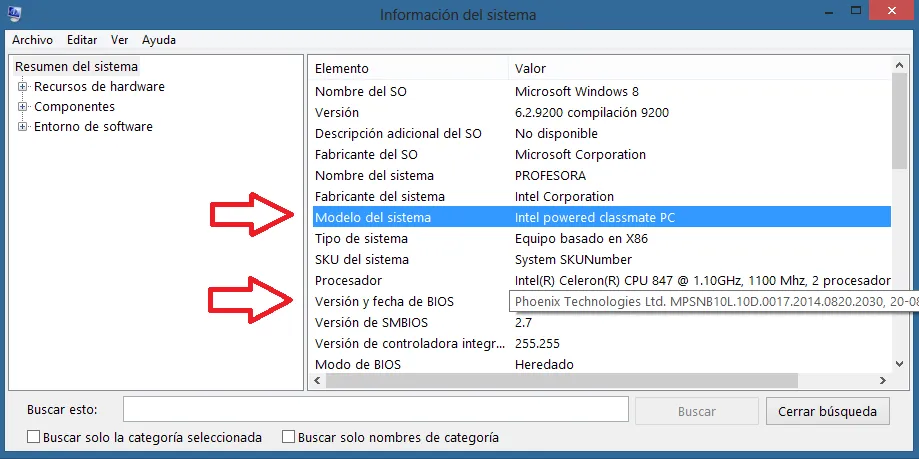Click the Cerrar búsqueda button
The width and height of the screenshot is (919, 459).
click(827, 411)
